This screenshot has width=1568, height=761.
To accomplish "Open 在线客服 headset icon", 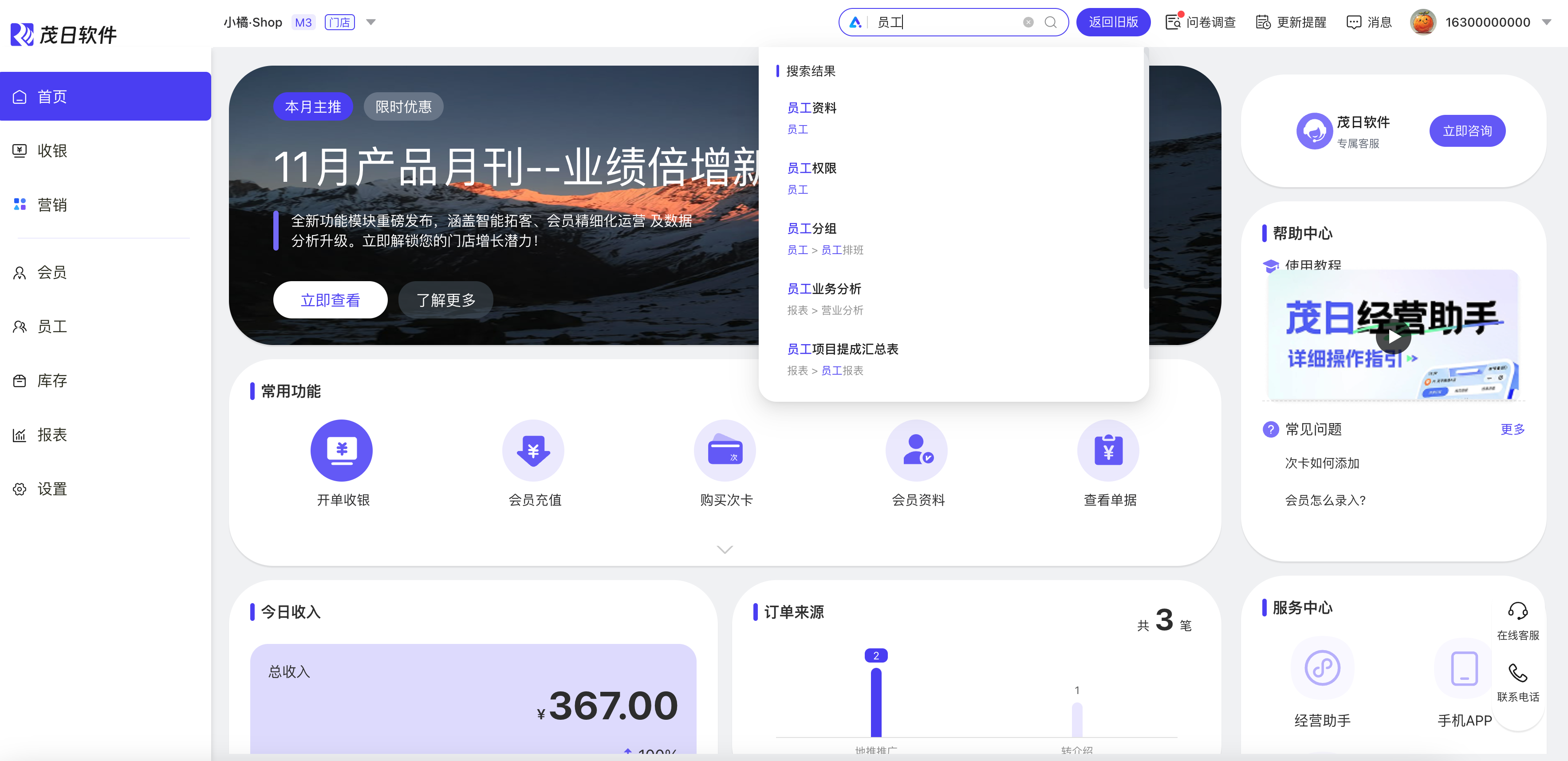I will (x=1517, y=611).
